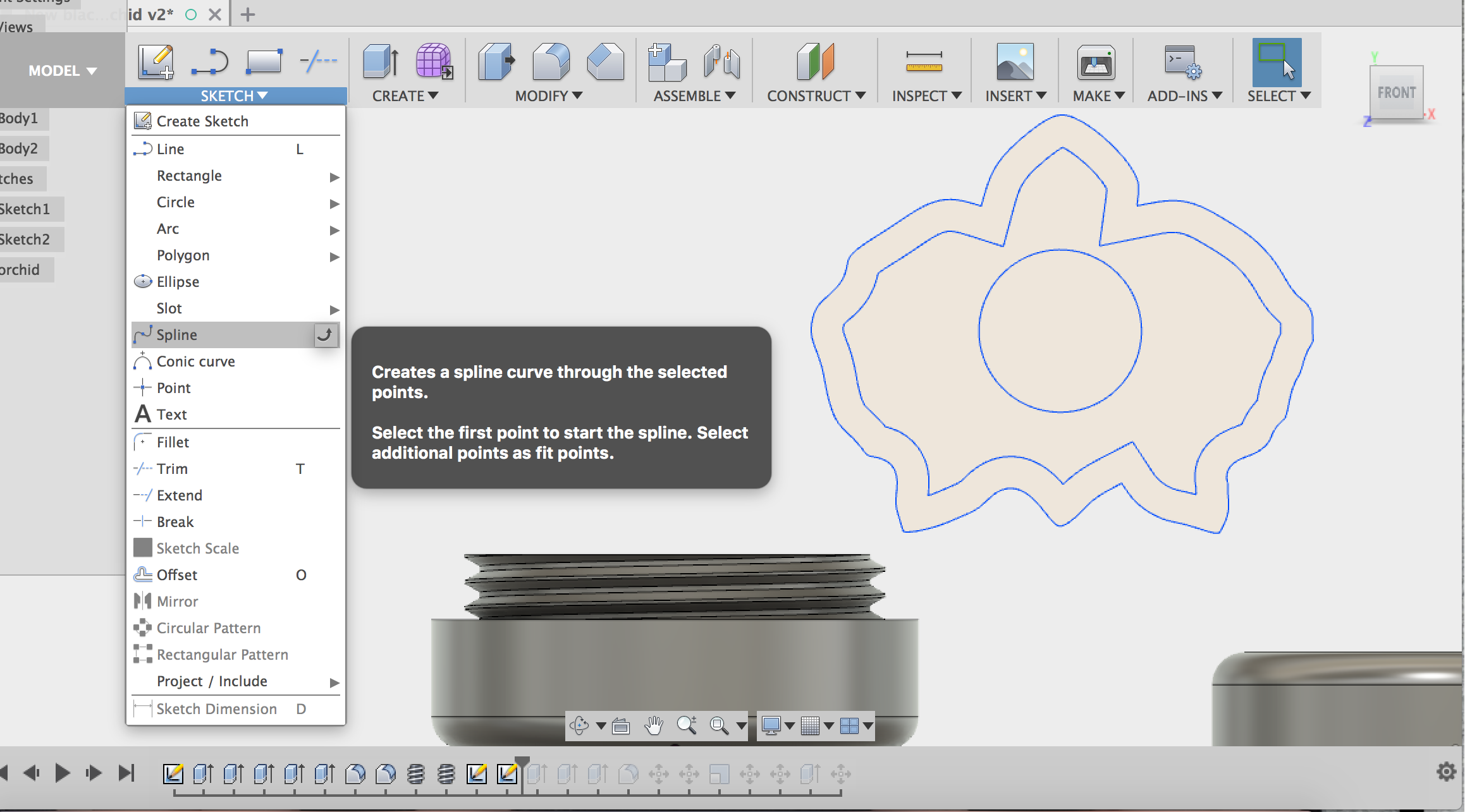Click the Chamfer icon in Modify group
Image resolution: width=1465 pixels, height=812 pixels.
tap(605, 61)
